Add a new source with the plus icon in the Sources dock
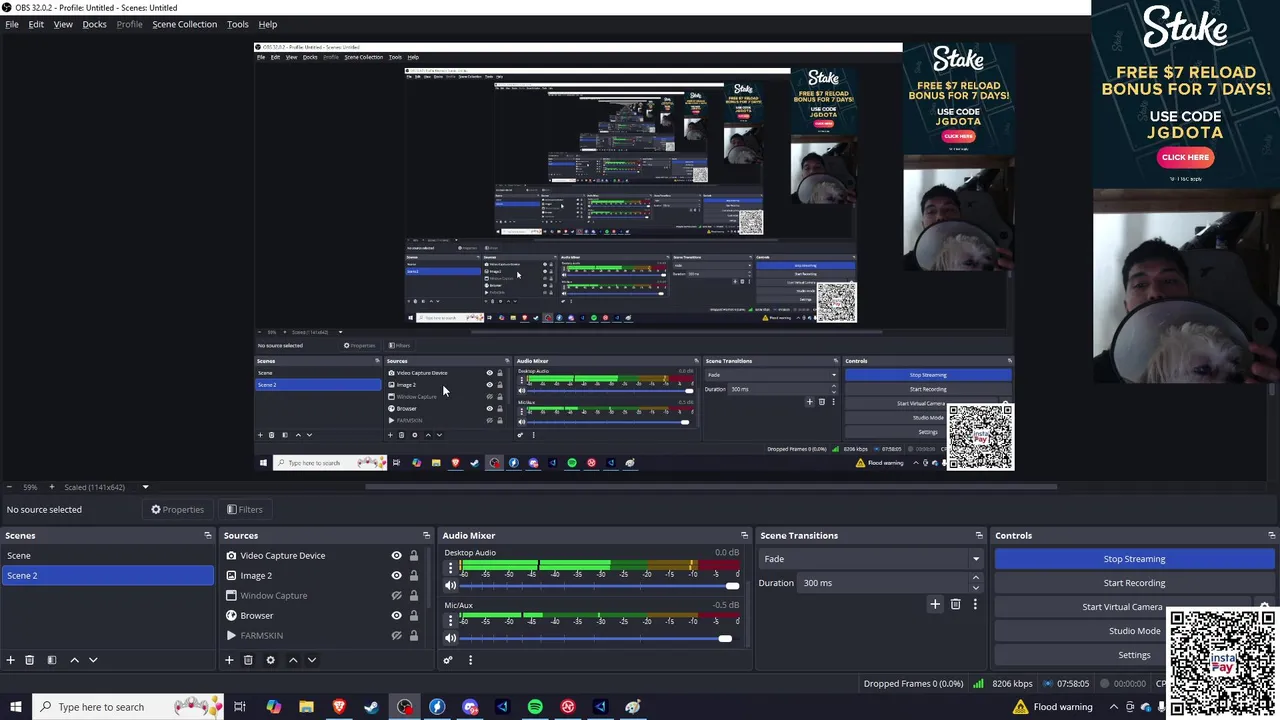 point(229,660)
